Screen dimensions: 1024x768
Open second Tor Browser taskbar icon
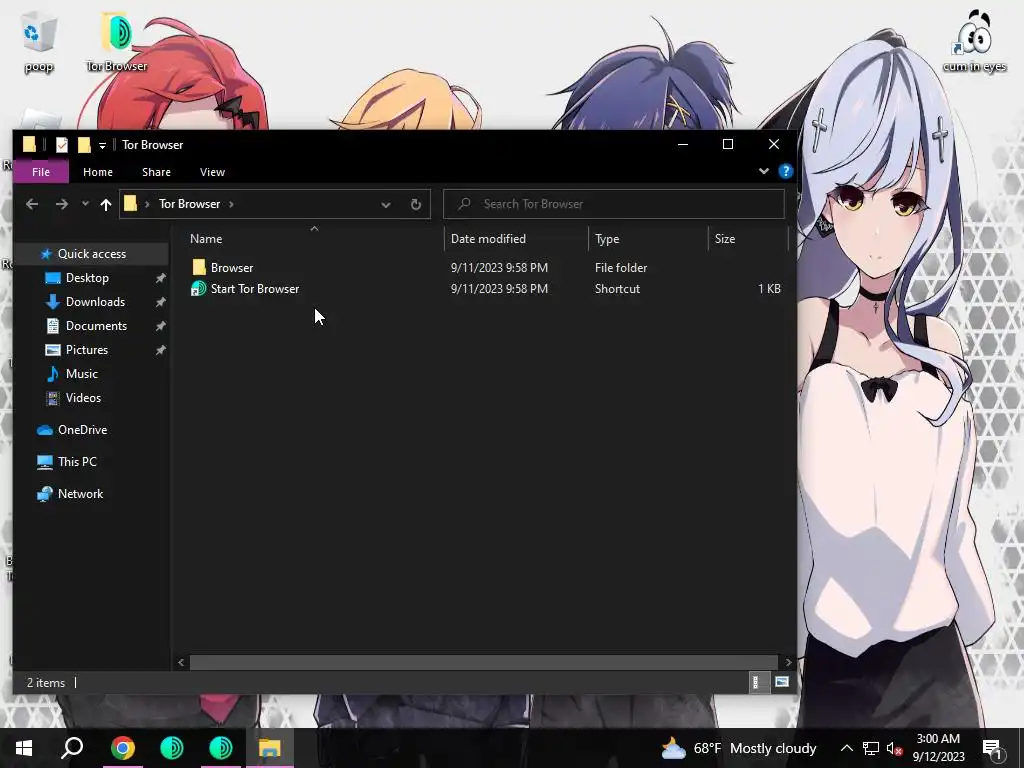pyautogui.click(x=221, y=748)
